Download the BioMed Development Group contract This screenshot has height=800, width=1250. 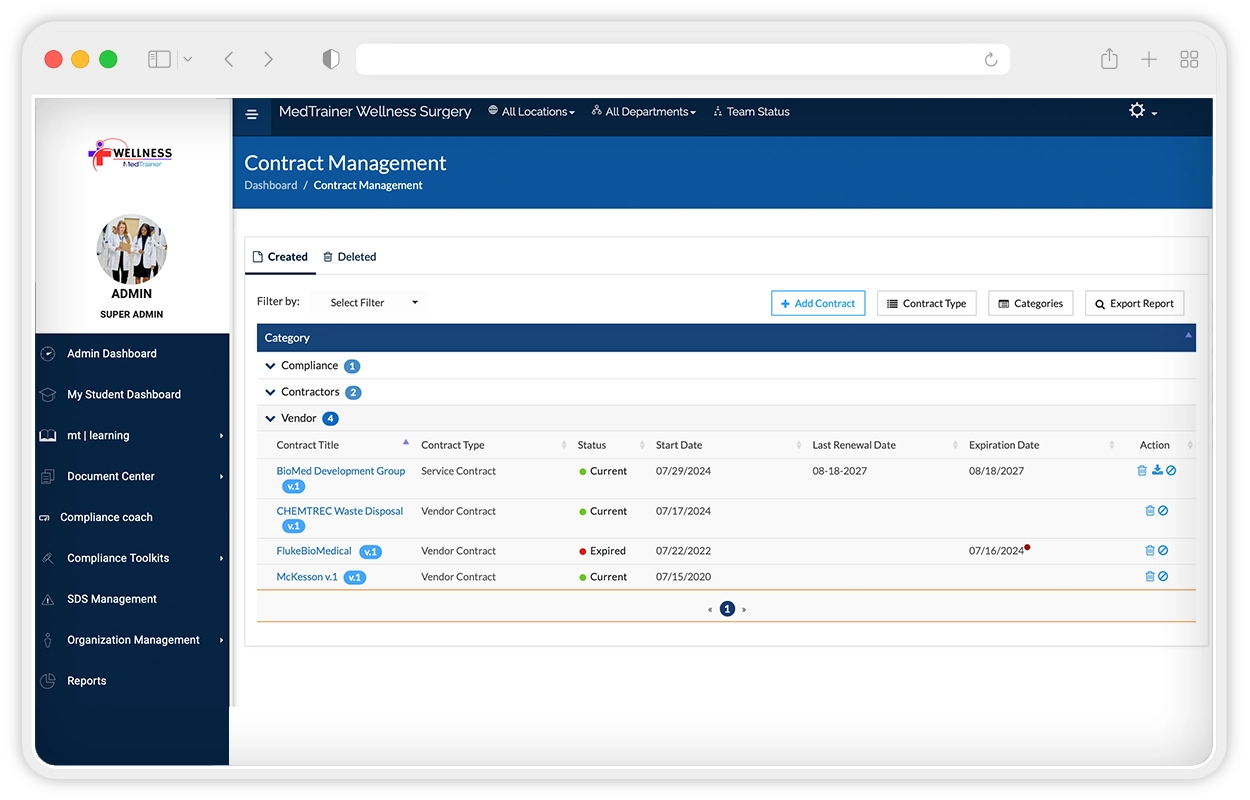(1157, 470)
